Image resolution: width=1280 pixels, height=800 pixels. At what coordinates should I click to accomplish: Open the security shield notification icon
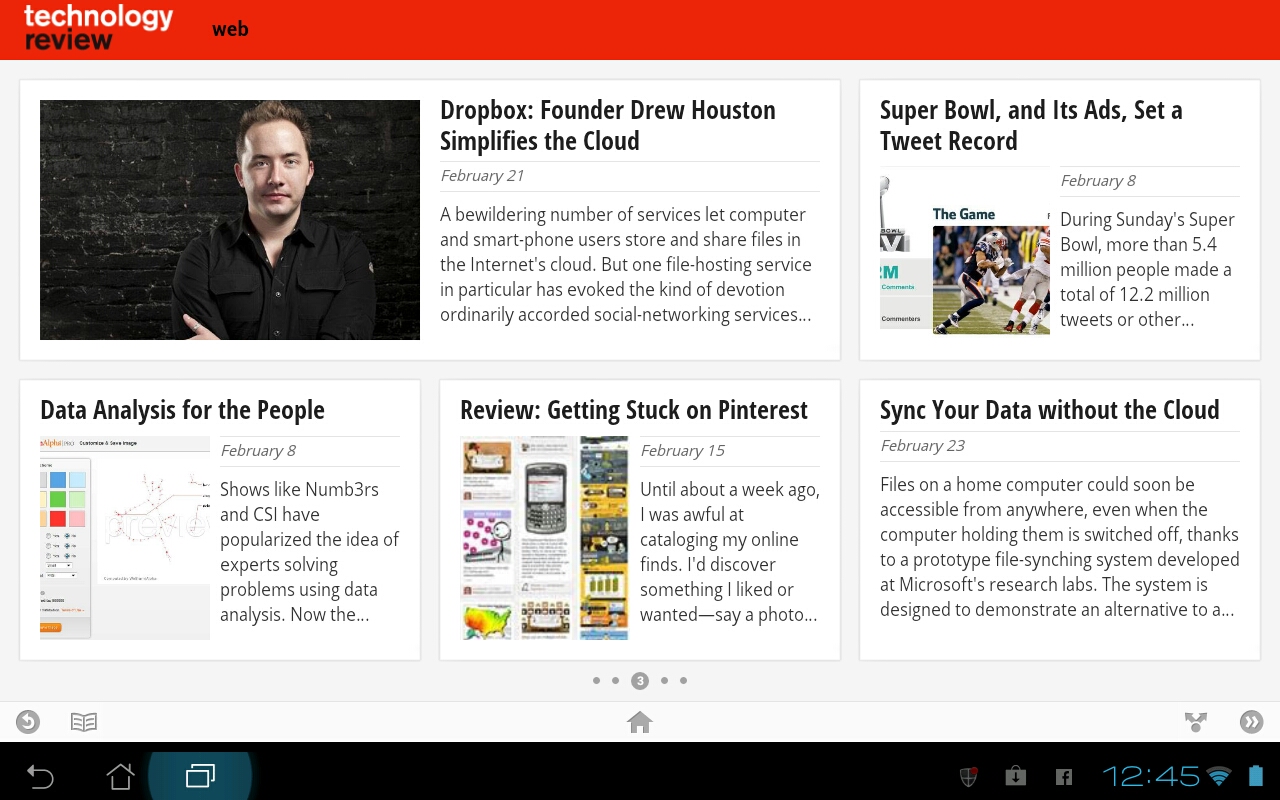(x=968, y=776)
